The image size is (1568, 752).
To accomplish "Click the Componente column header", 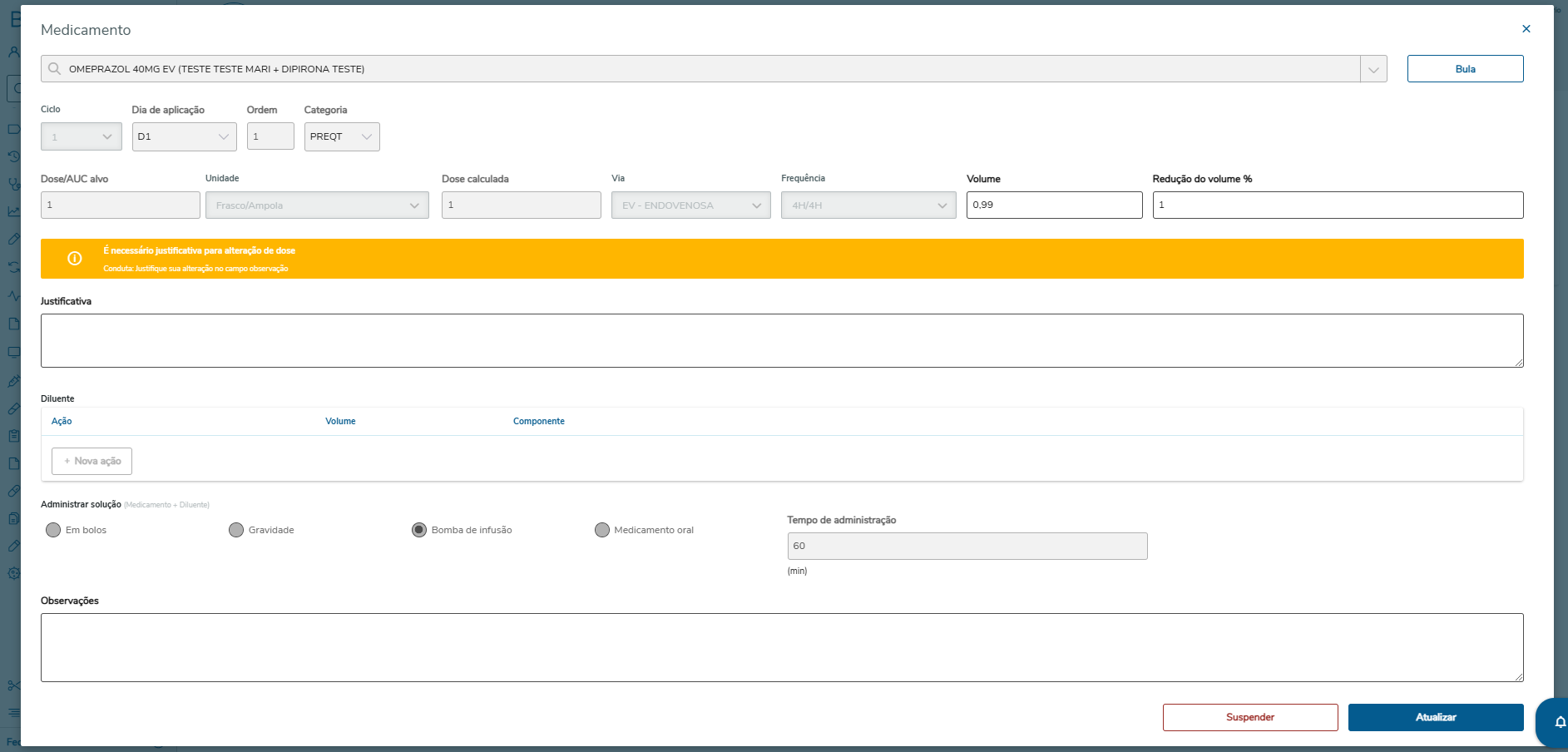I will 538,421.
